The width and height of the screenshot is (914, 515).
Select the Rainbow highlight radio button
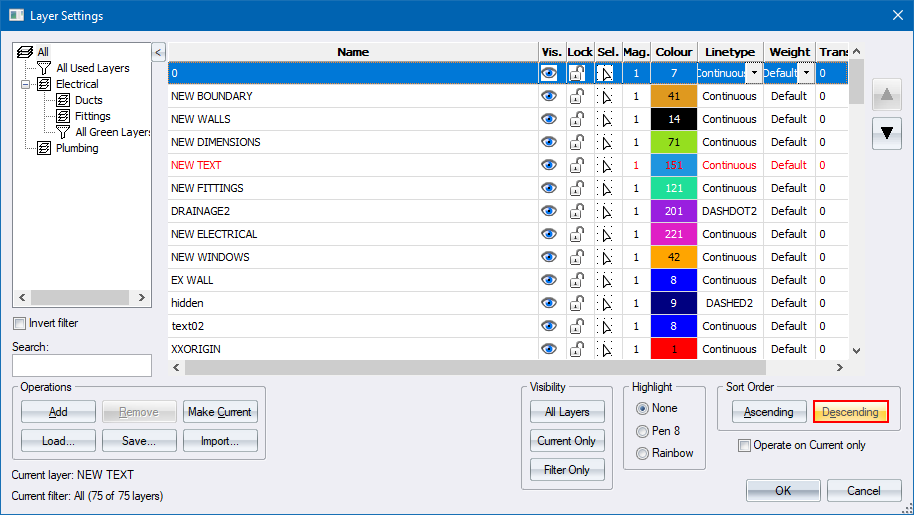pos(642,453)
